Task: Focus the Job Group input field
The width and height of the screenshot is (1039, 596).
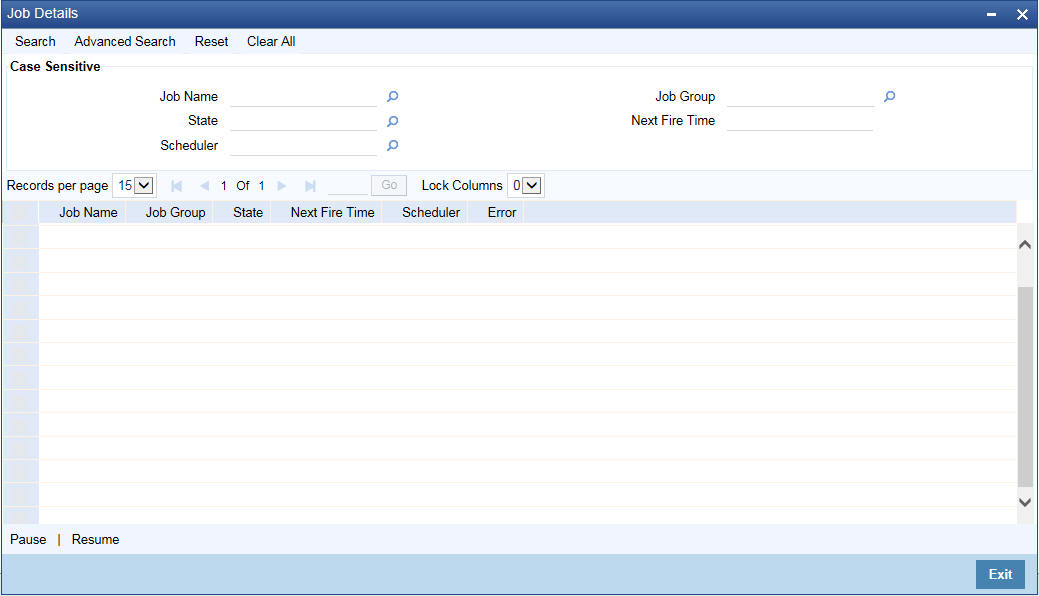Action: (x=800, y=97)
